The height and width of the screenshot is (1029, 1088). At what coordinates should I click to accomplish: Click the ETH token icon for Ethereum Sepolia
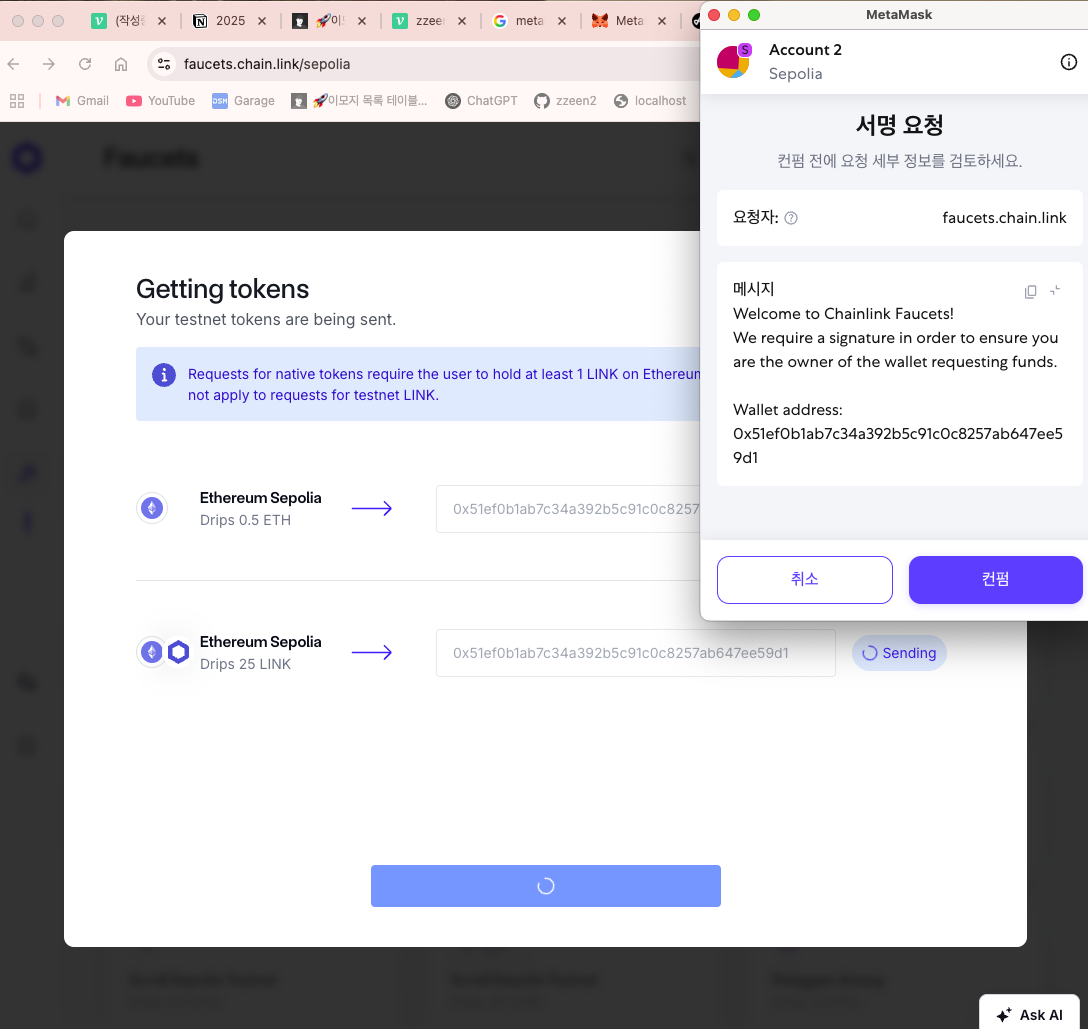pos(151,508)
